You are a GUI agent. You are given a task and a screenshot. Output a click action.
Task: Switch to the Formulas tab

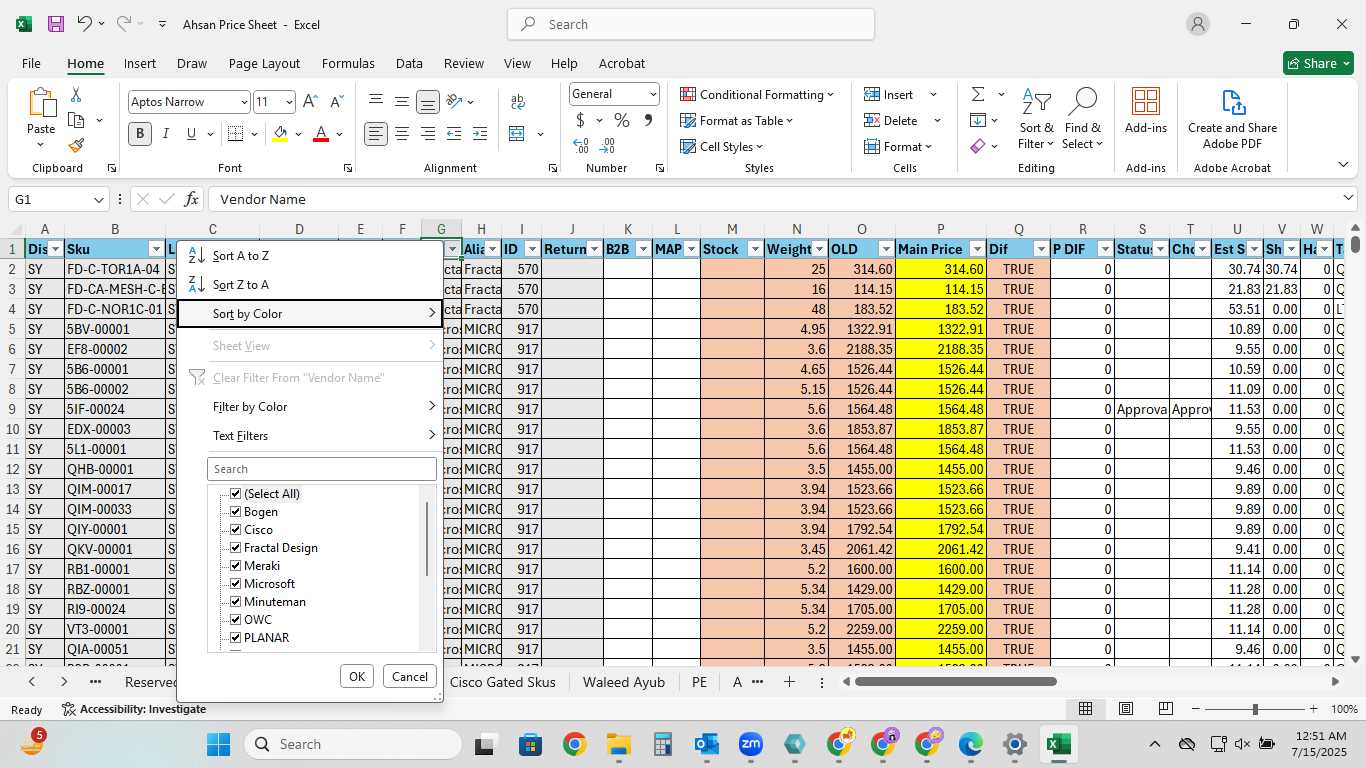click(348, 63)
